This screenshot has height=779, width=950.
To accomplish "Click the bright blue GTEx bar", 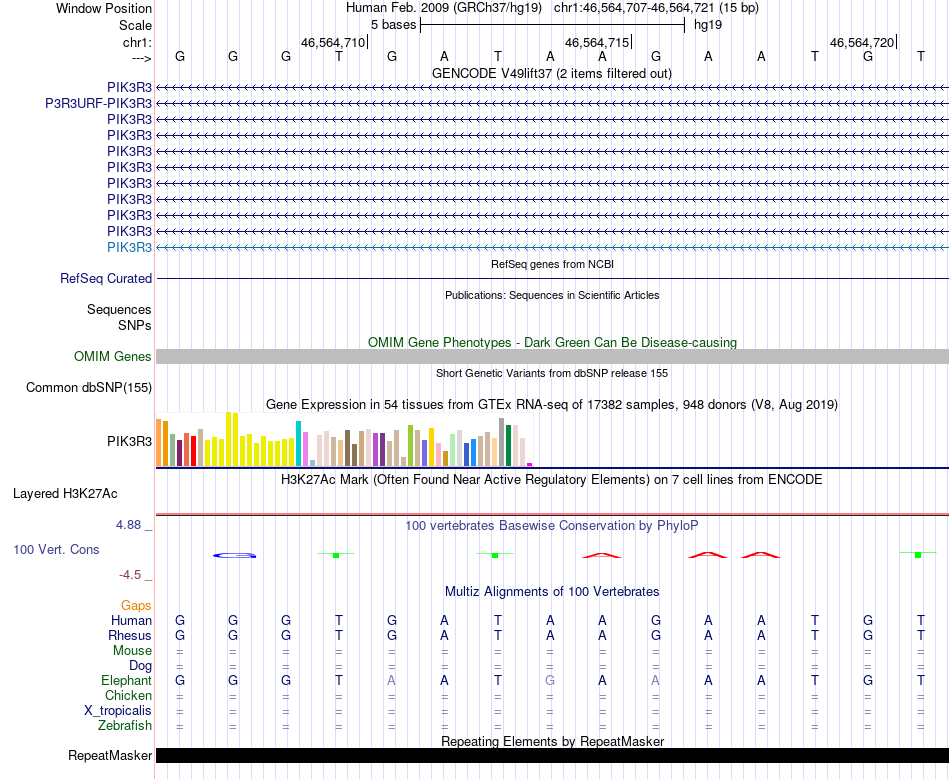I will coord(474,453).
